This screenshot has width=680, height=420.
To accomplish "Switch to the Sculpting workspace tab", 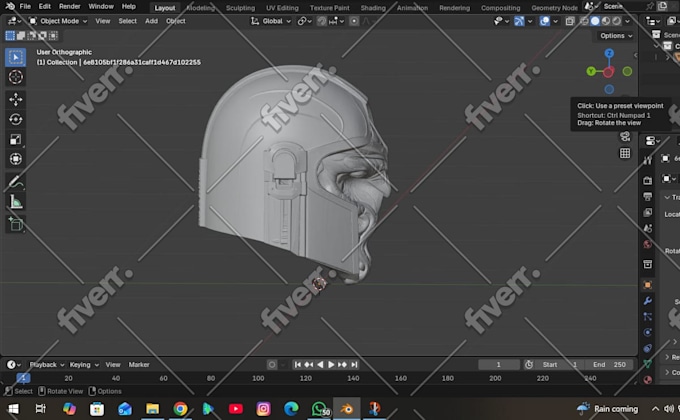I will click(x=240, y=8).
